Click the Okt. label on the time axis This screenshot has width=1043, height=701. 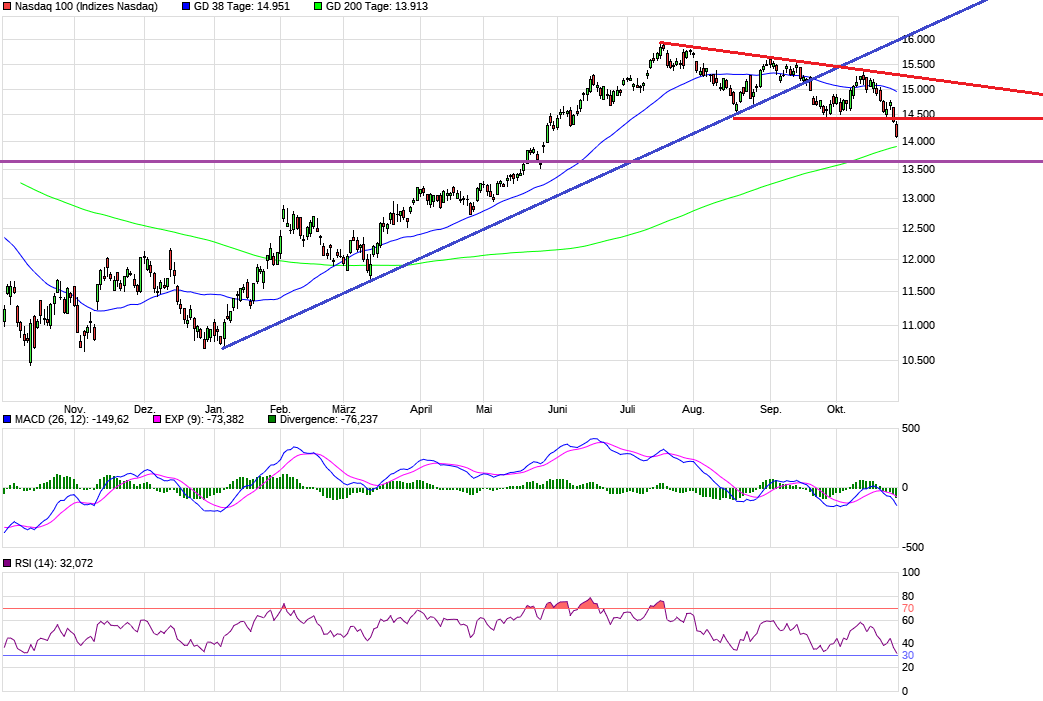point(836,409)
